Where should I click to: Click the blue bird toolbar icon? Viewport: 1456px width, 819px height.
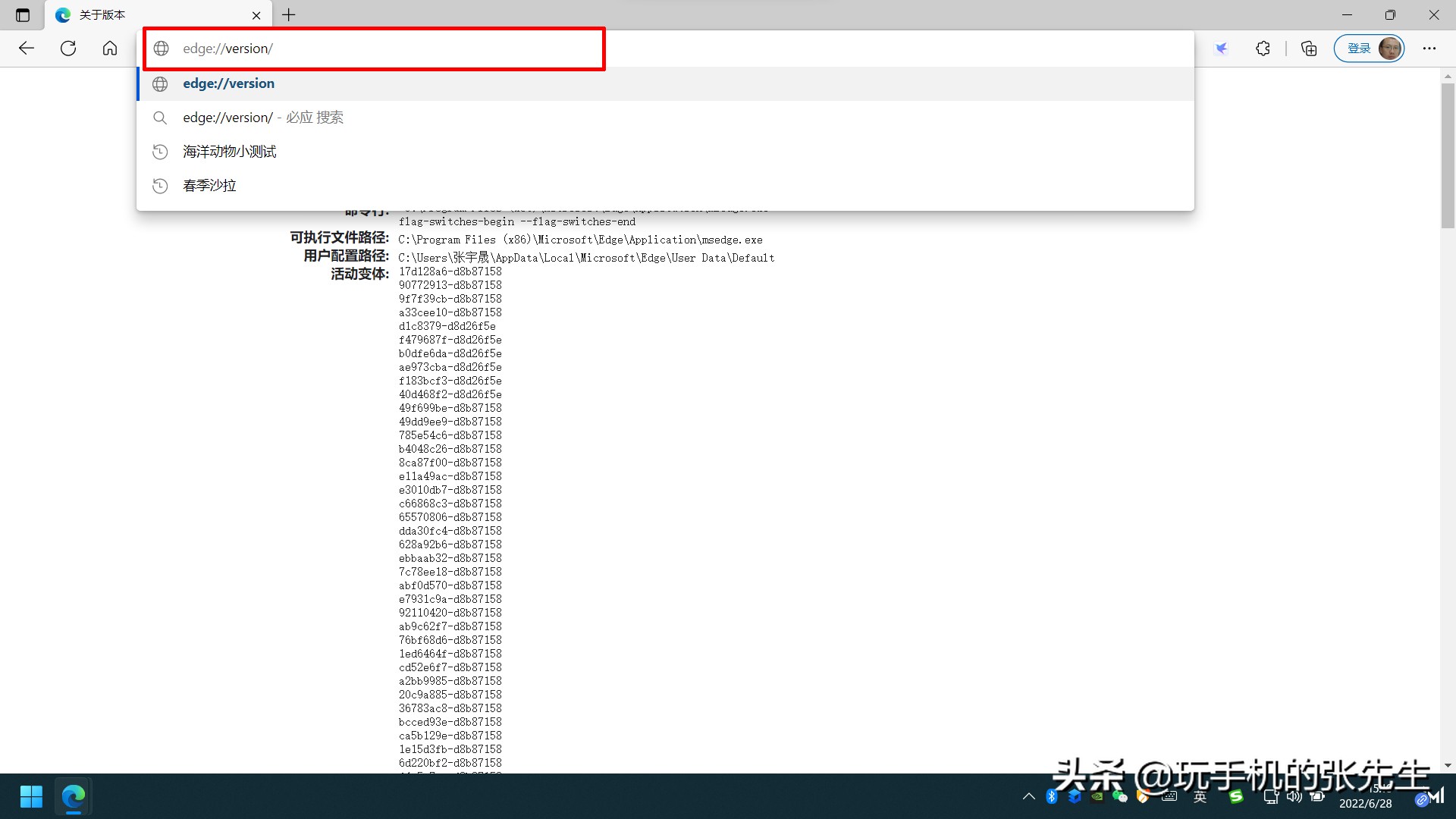(x=1221, y=49)
